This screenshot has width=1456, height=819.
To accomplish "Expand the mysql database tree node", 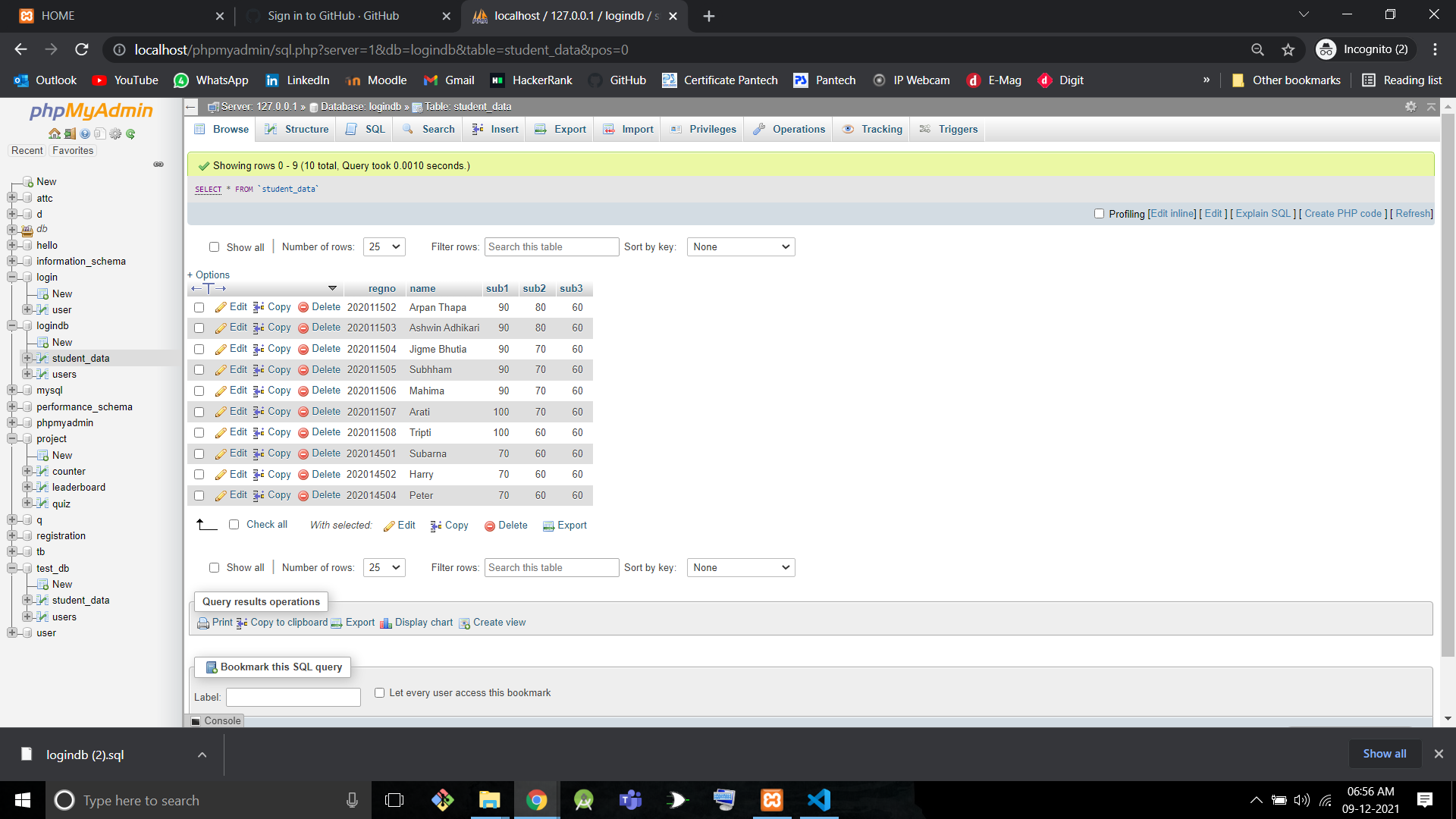I will click(x=12, y=391).
